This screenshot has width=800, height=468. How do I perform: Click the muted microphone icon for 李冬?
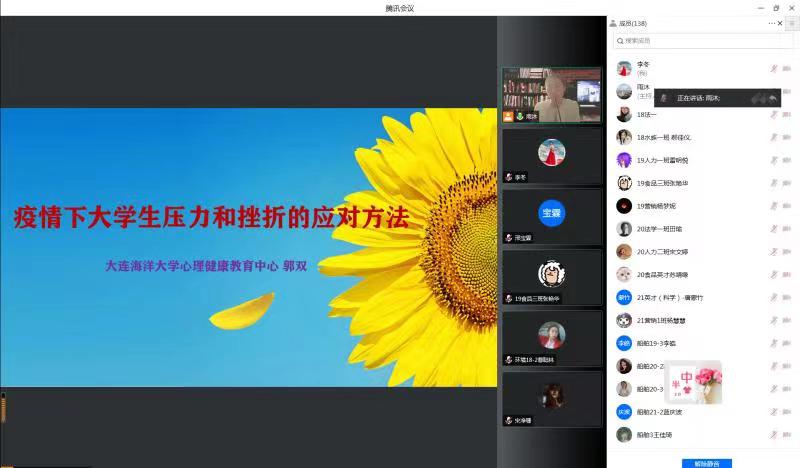click(773, 69)
